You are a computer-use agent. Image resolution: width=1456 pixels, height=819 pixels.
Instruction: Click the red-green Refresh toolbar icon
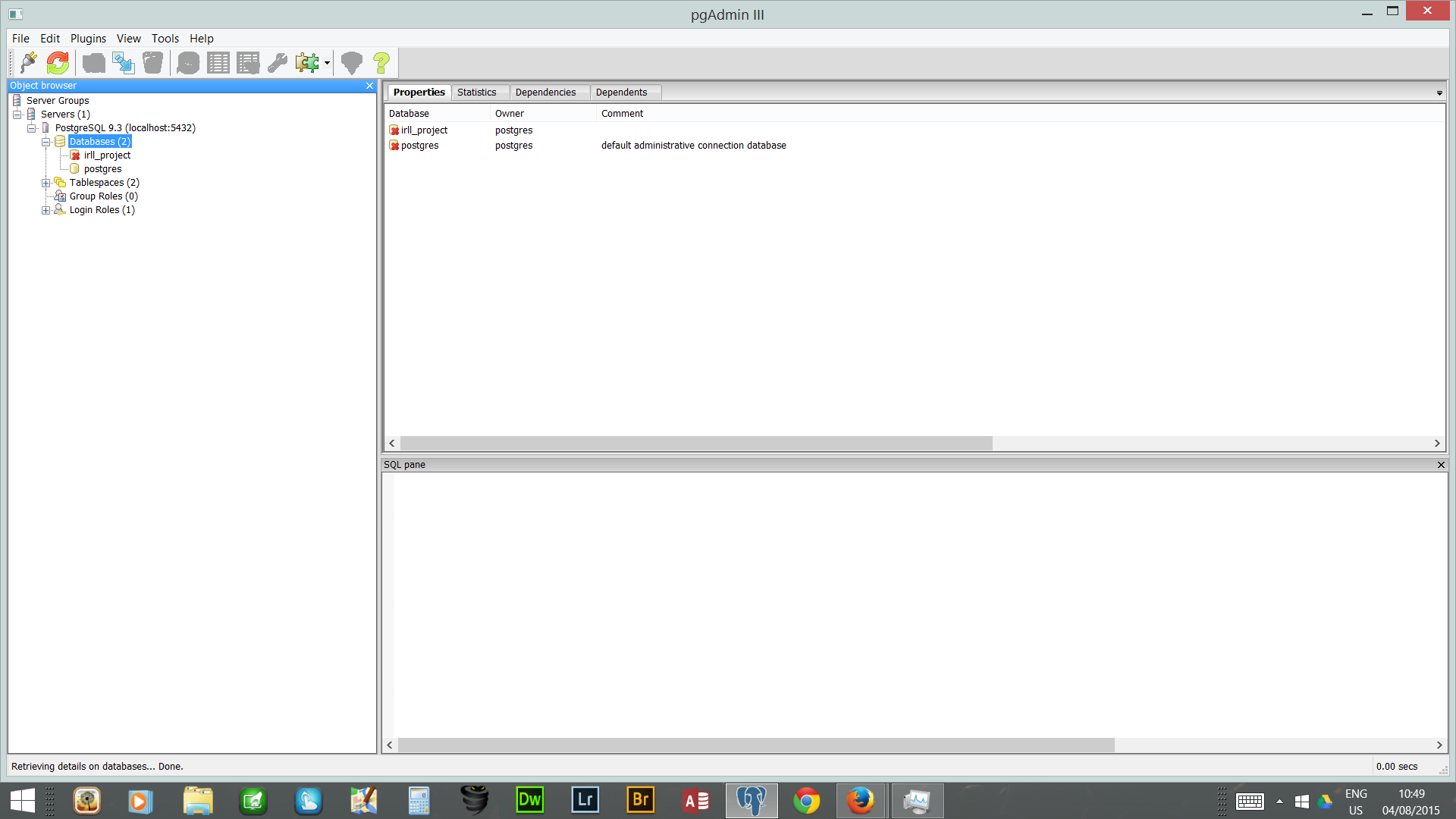click(58, 63)
